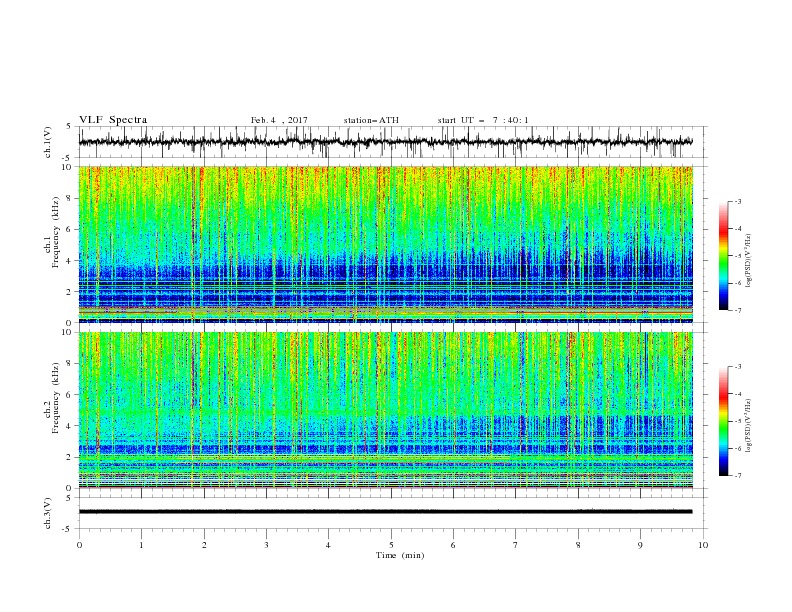The image size is (792, 612).
Task: Click the "4" kHz tick of ch.2 spectrogram
Action: [70, 426]
